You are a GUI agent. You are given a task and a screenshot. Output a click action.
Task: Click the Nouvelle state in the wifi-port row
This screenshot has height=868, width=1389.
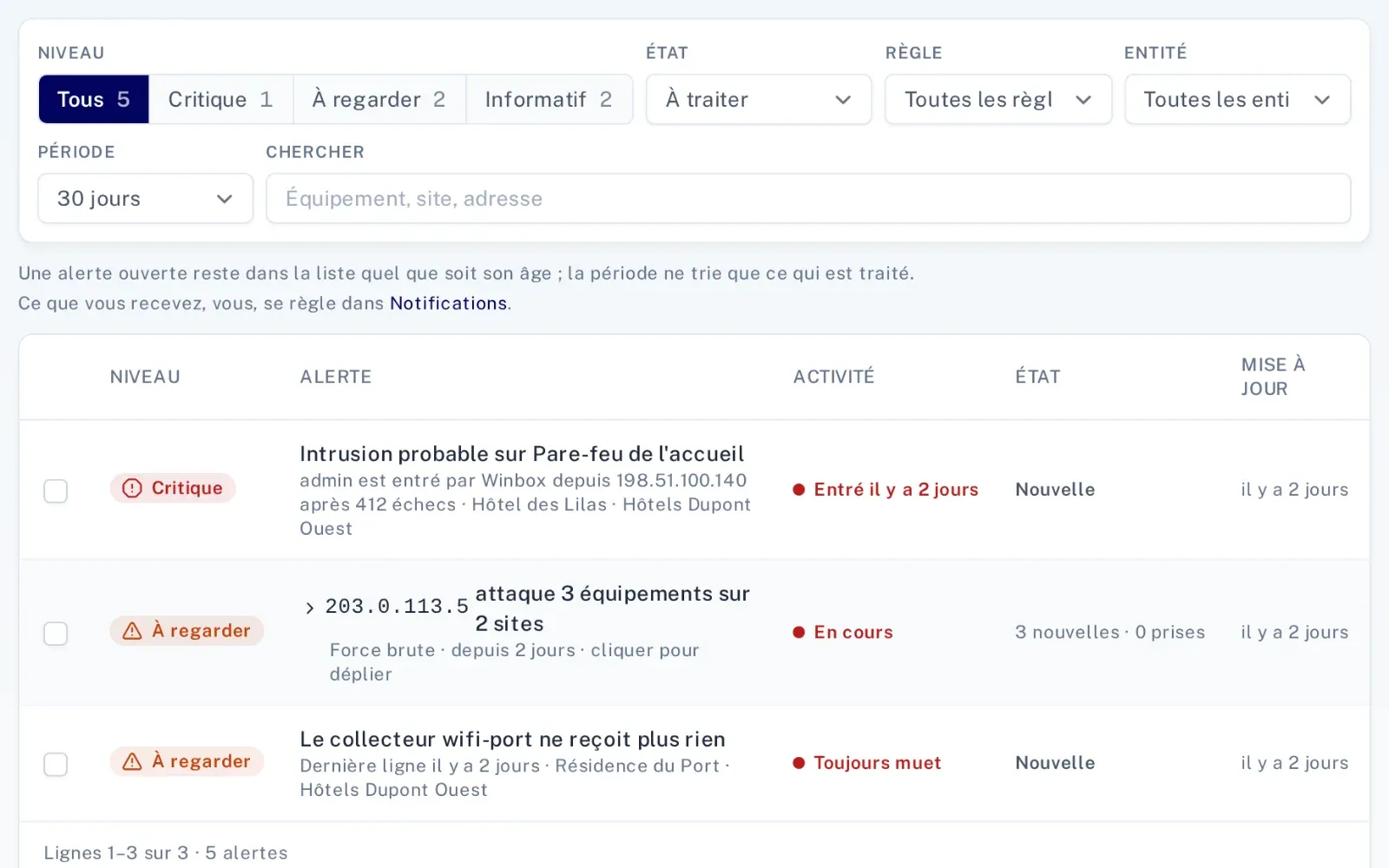pyautogui.click(x=1055, y=763)
